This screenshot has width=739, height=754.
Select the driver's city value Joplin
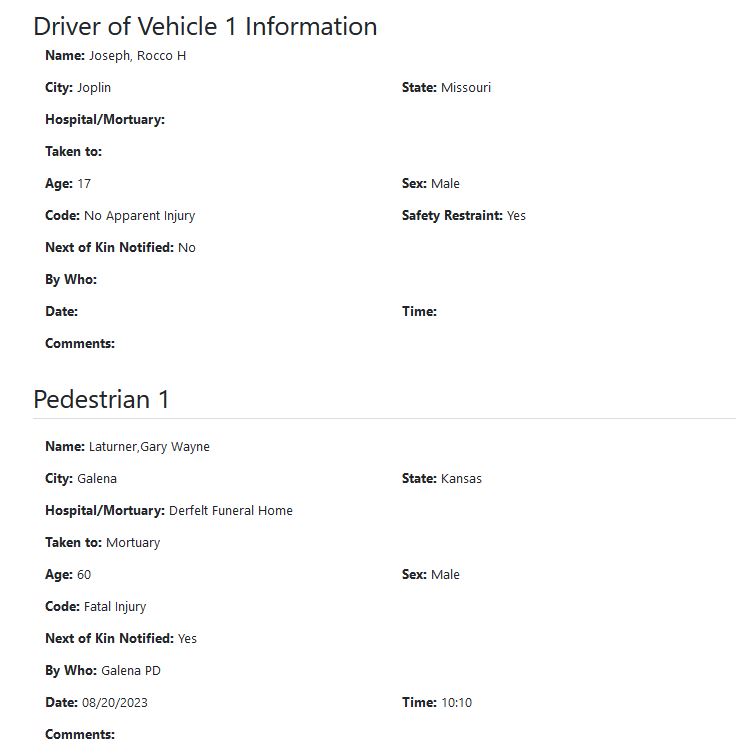pos(94,88)
